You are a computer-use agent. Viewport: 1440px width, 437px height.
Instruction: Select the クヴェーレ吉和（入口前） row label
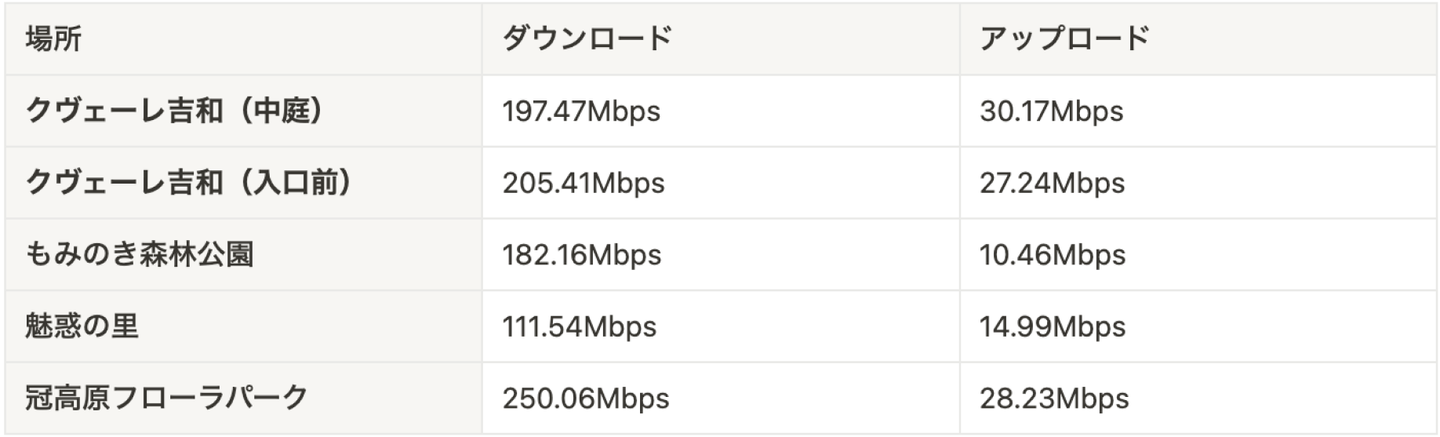coord(189,183)
